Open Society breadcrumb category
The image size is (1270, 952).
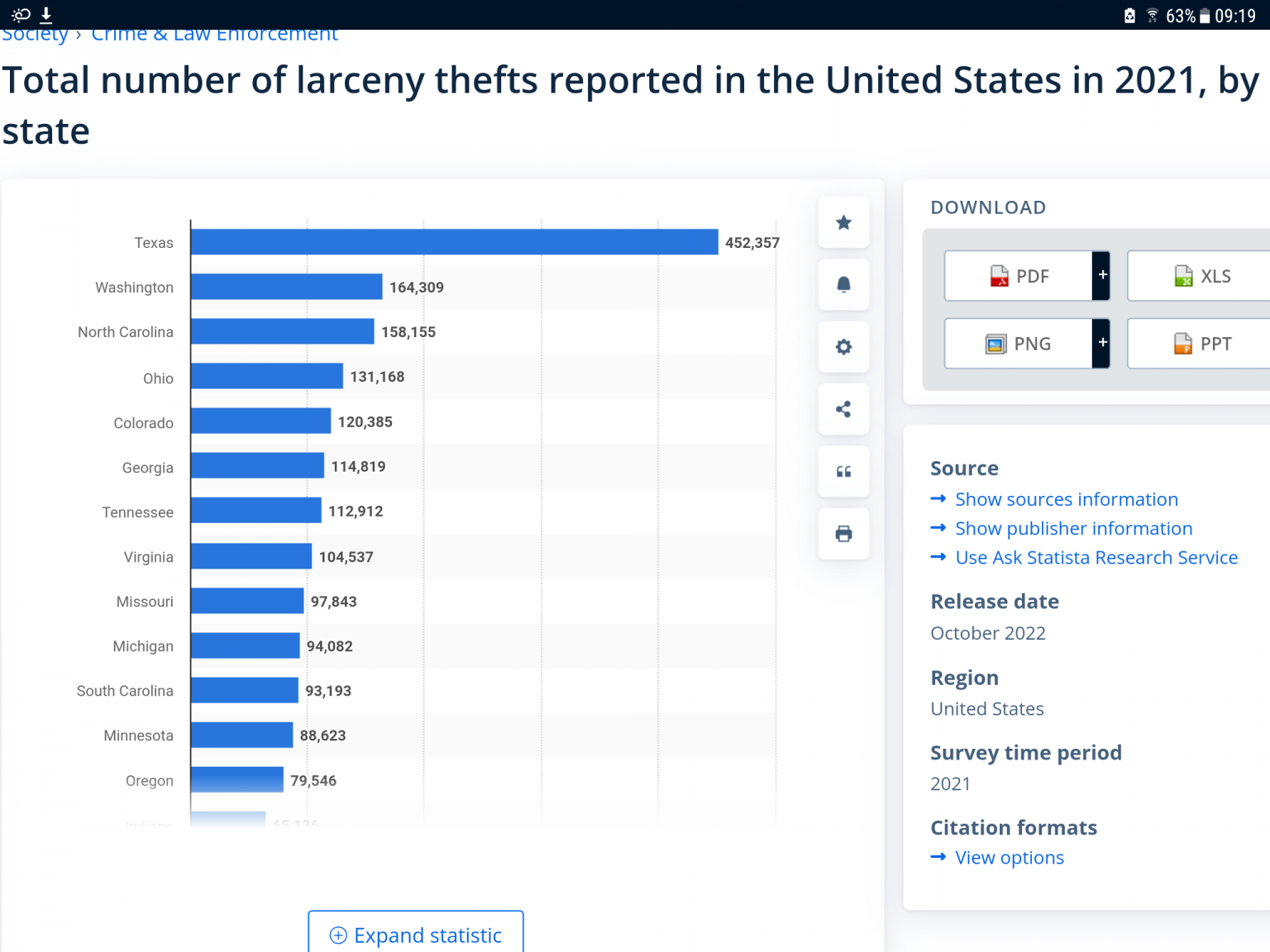click(x=35, y=36)
